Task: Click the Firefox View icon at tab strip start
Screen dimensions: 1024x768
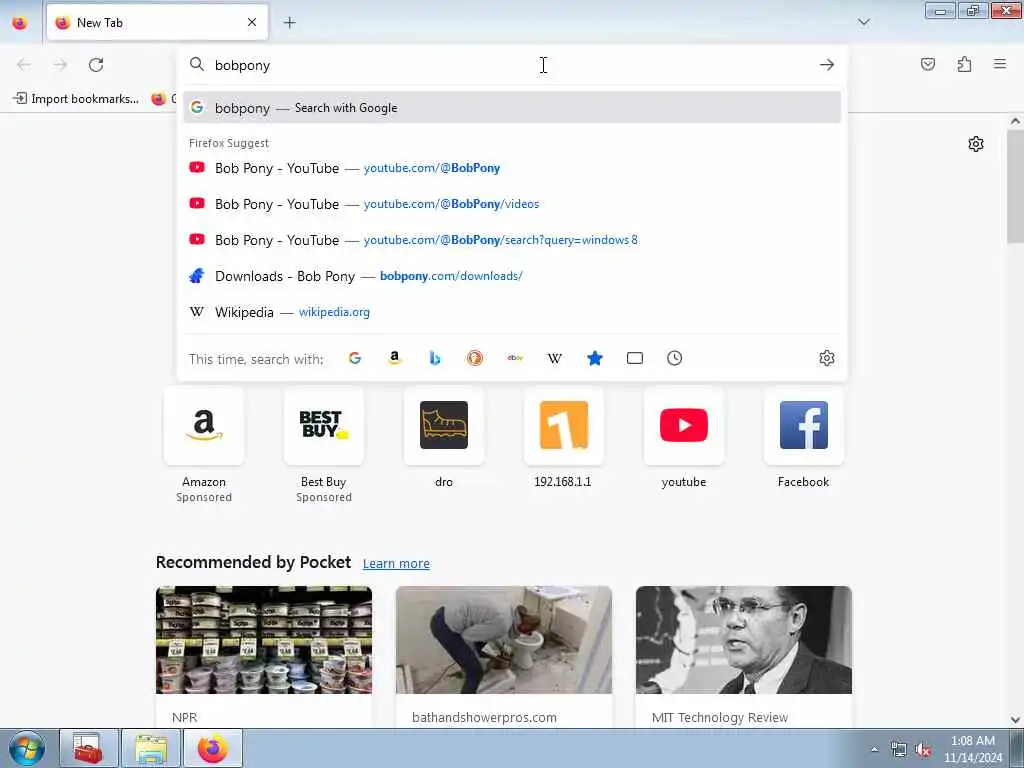Action: 20,23
